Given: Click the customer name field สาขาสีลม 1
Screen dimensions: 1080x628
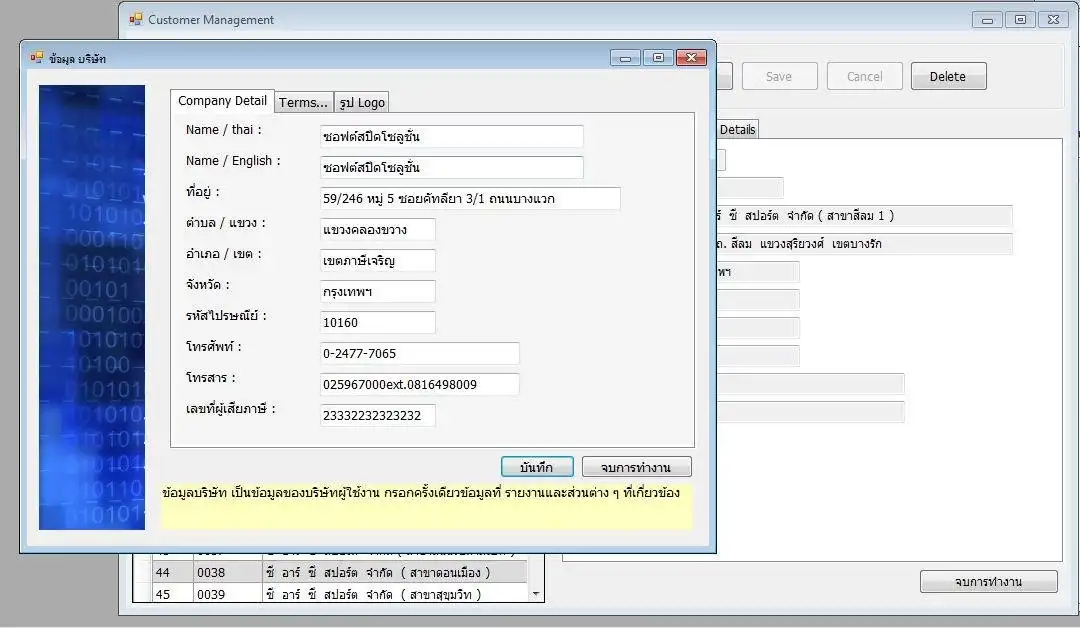Looking at the screenshot, I should coord(864,216).
